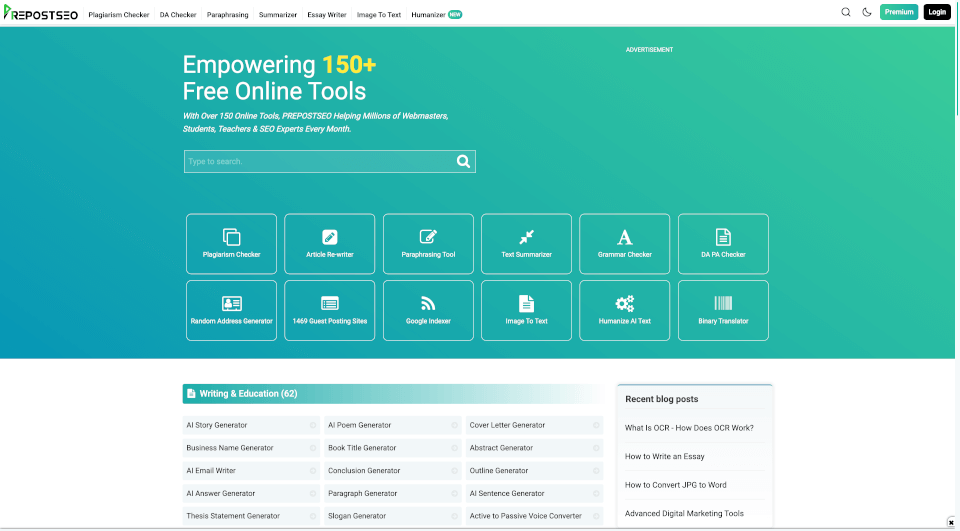The width and height of the screenshot is (960, 531).
Task: Click the circle icon next to Cover Letter Generator
Action: (x=596, y=425)
